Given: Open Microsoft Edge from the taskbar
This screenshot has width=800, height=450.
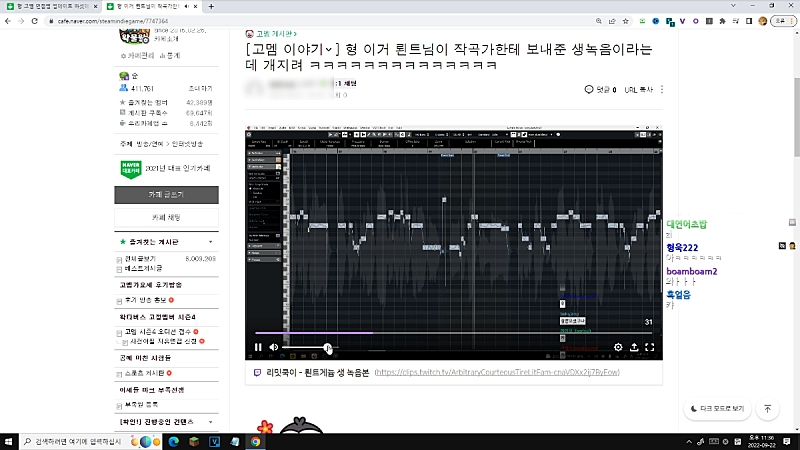Looking at the screenshot, I should tap(174, 442).
